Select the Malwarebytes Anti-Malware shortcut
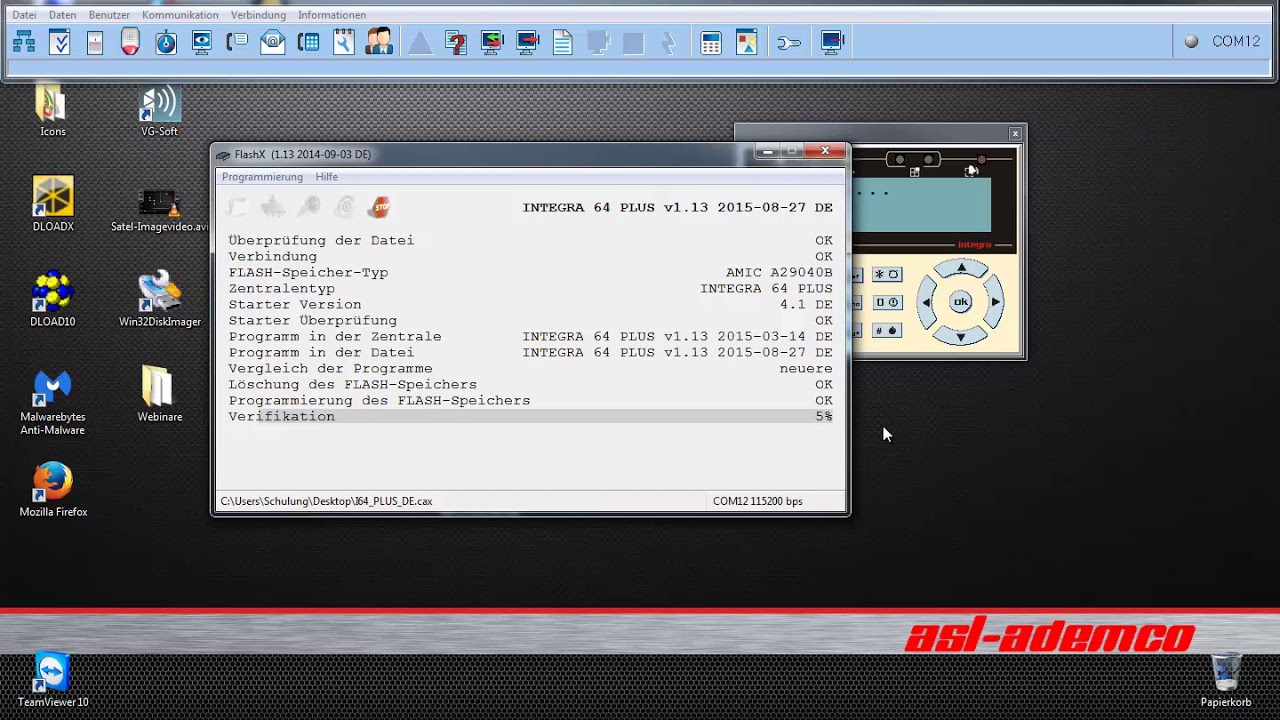 (x=53, y=403)
